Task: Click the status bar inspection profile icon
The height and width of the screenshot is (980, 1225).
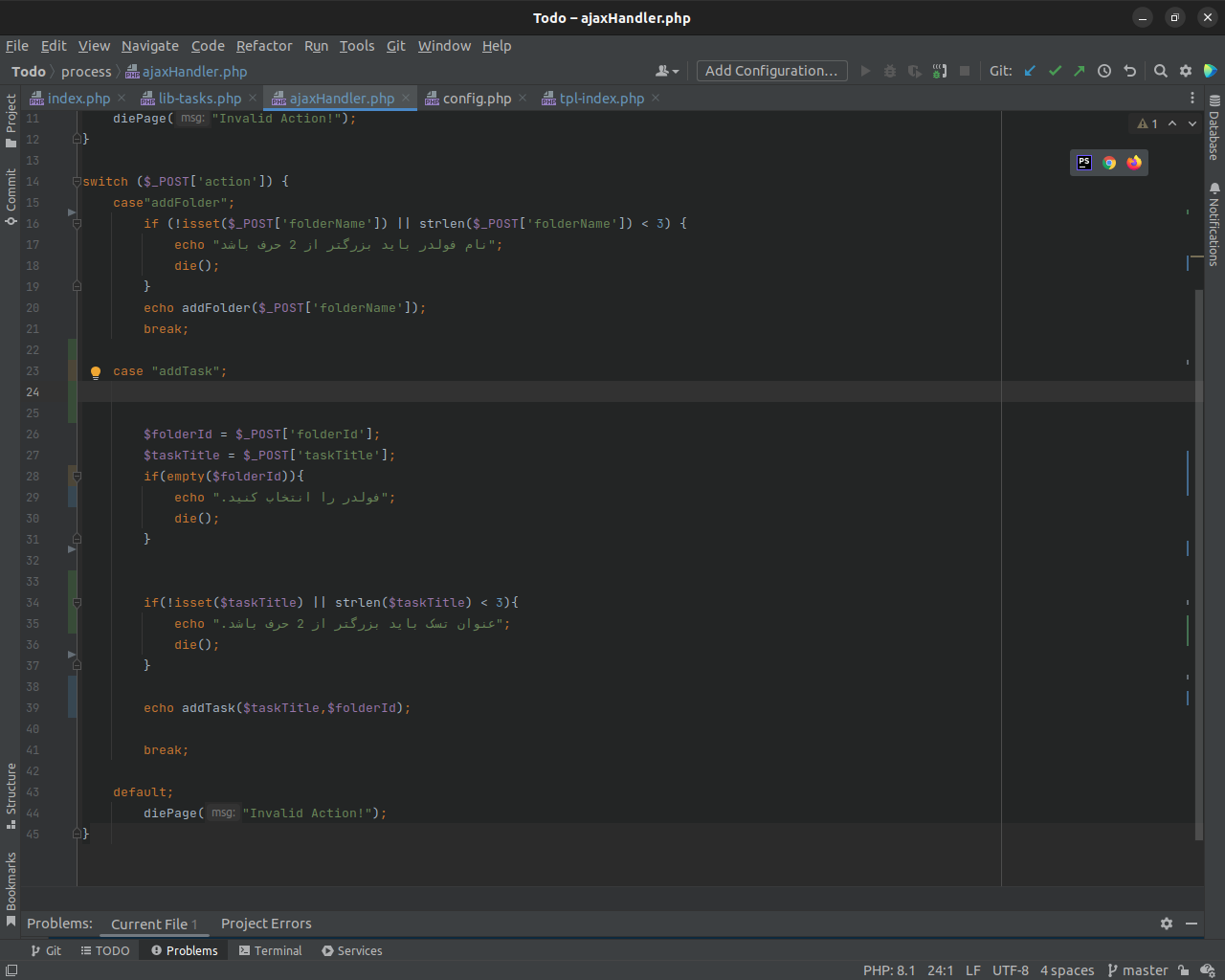Action: click(1208, 969)
